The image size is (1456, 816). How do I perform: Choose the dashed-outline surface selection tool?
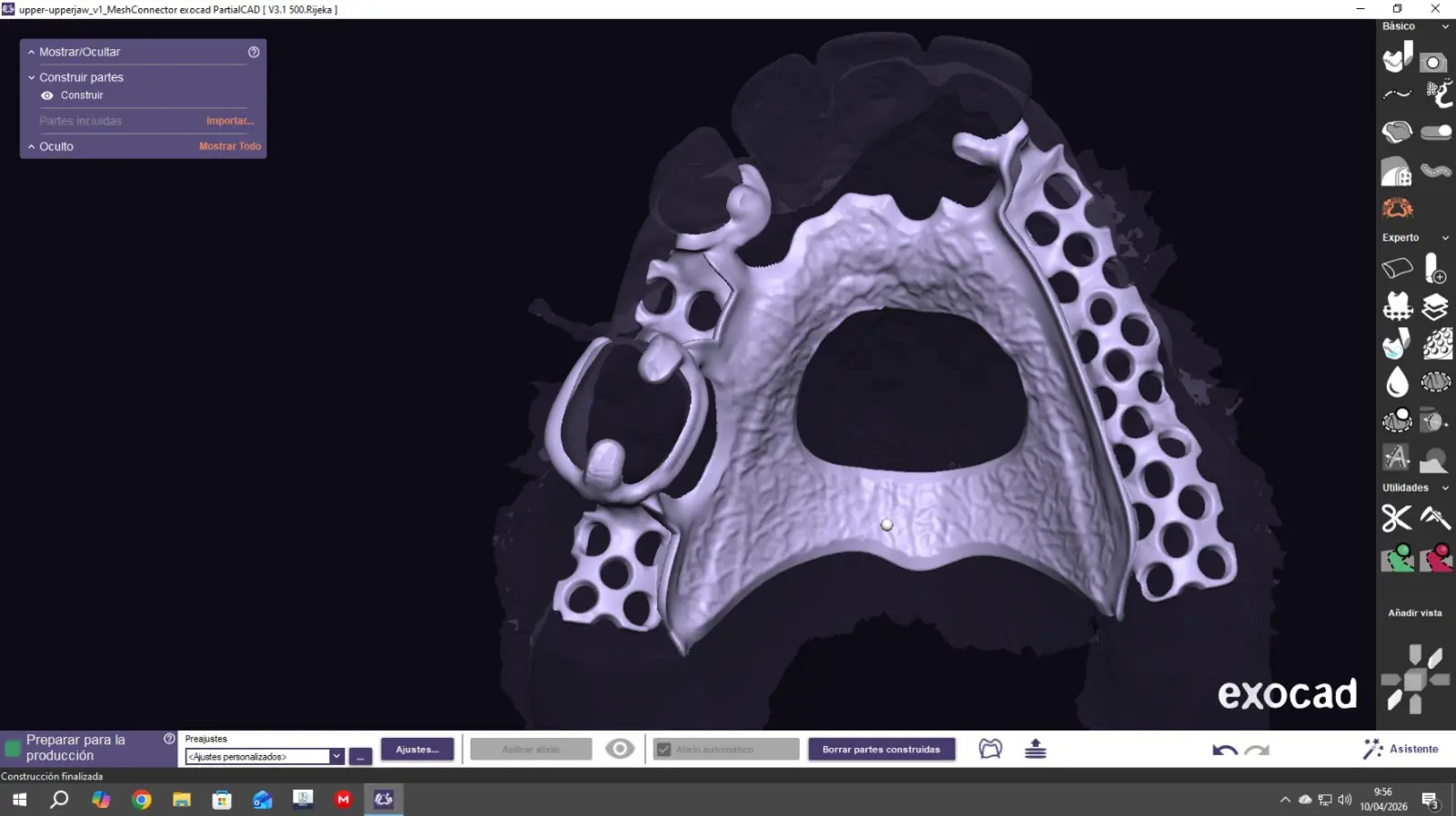pos(1436,383)
